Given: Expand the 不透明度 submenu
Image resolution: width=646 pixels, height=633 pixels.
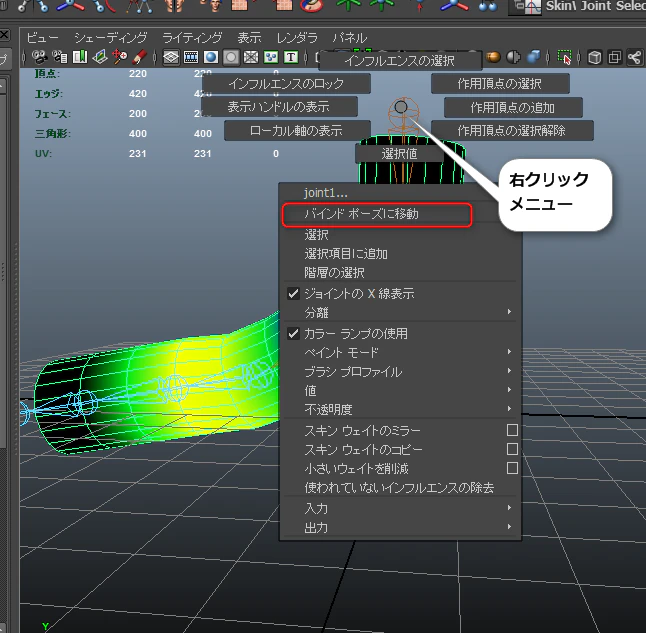Looking at the screenshot, I should 398,410.
